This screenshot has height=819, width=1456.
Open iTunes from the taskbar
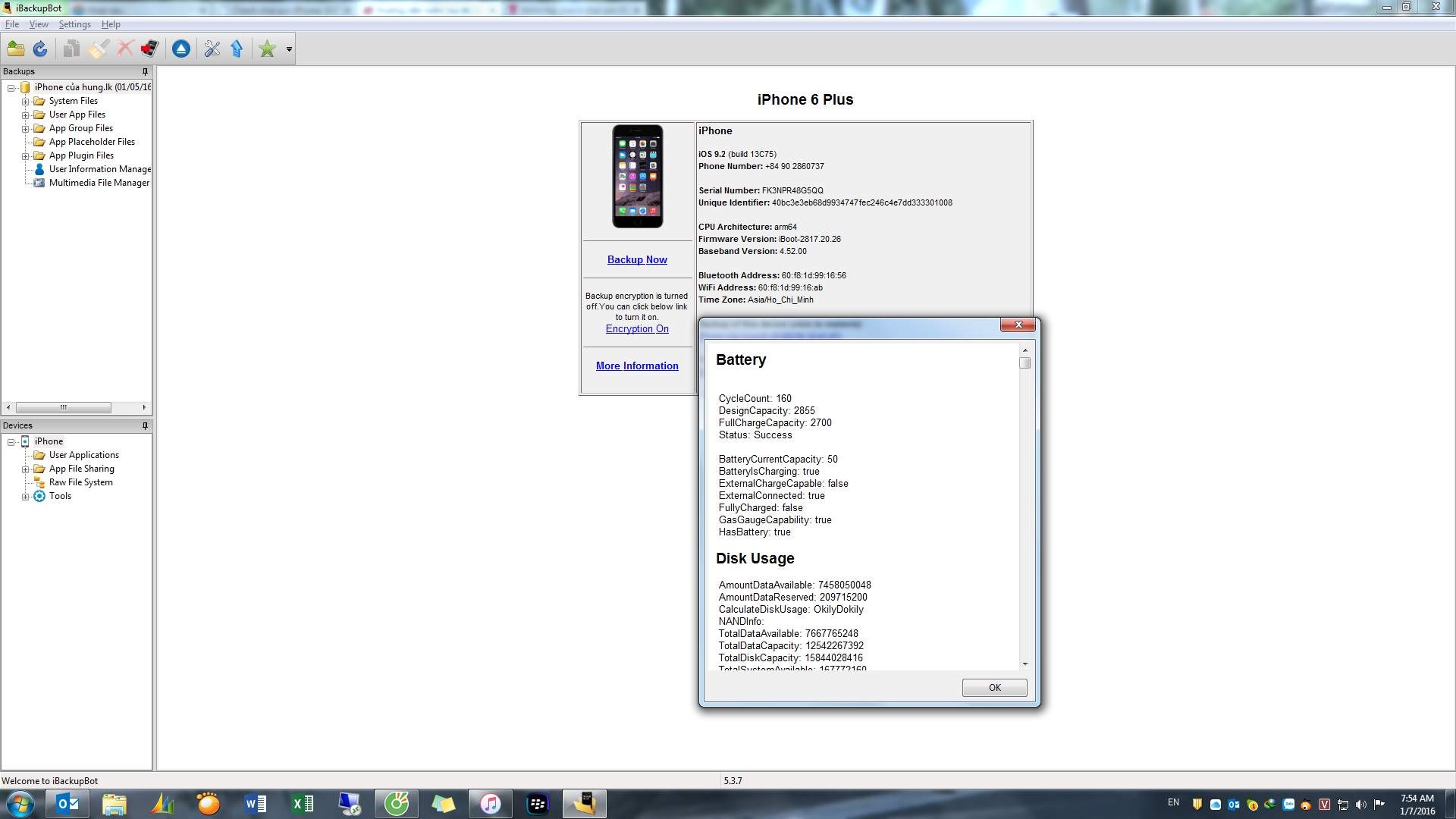click(x=491, y=804)
